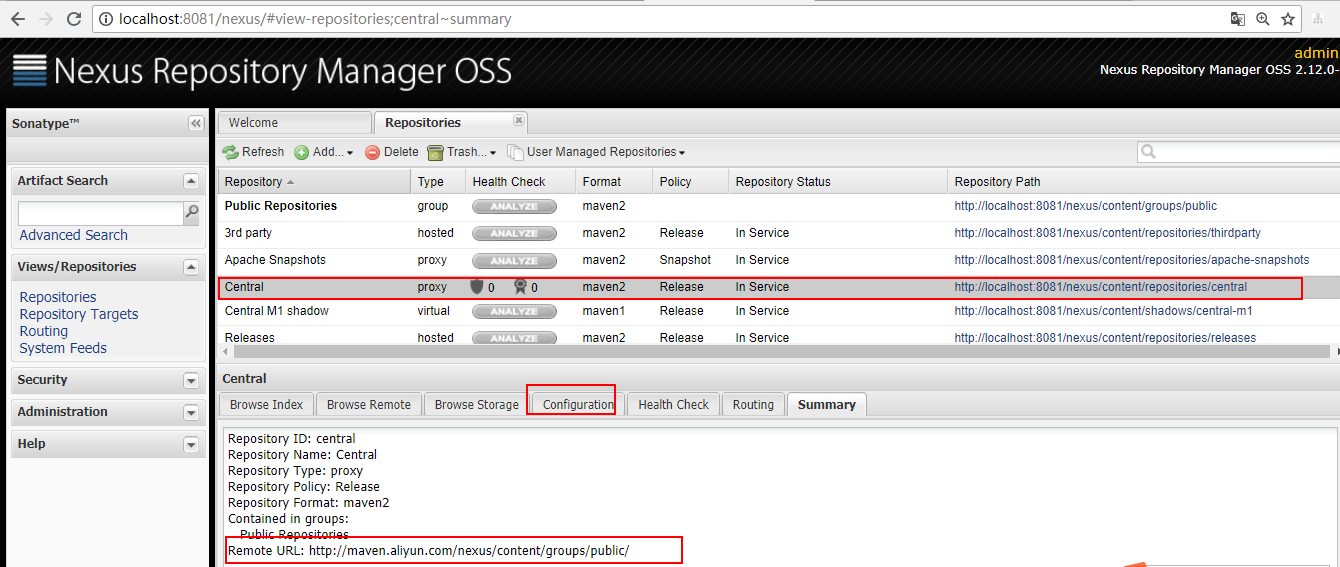Collapse the Views/Repositories panel

click(x=191, y=267)
